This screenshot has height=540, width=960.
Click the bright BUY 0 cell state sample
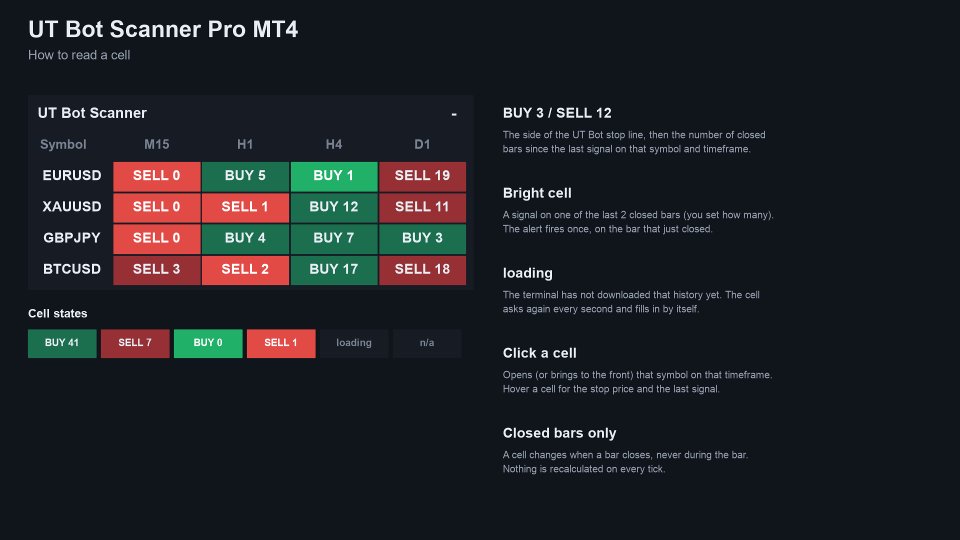pos(208,343)
